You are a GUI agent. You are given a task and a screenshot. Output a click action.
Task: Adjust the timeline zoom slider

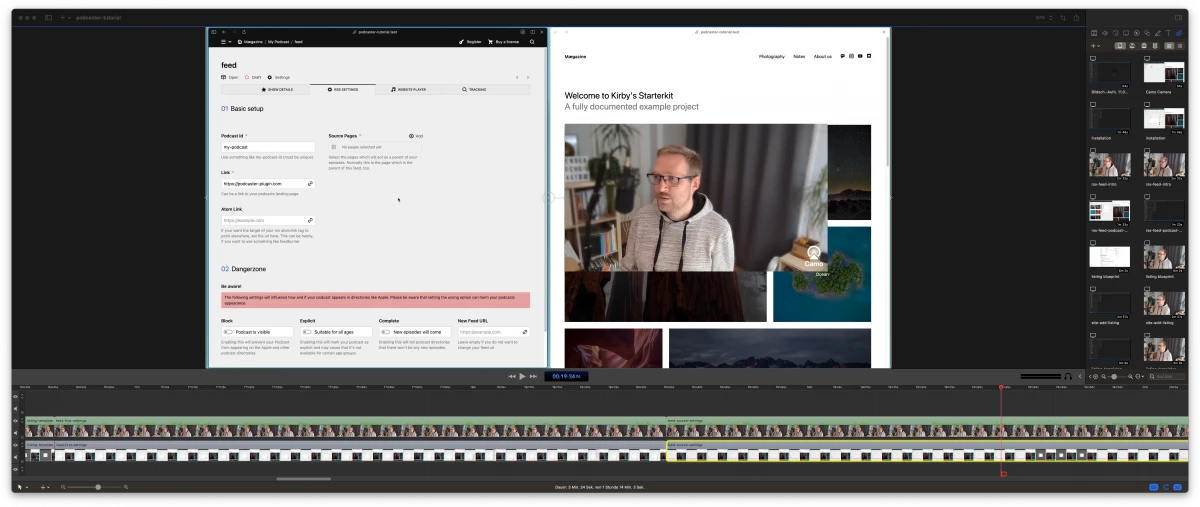tap(98, 487)
